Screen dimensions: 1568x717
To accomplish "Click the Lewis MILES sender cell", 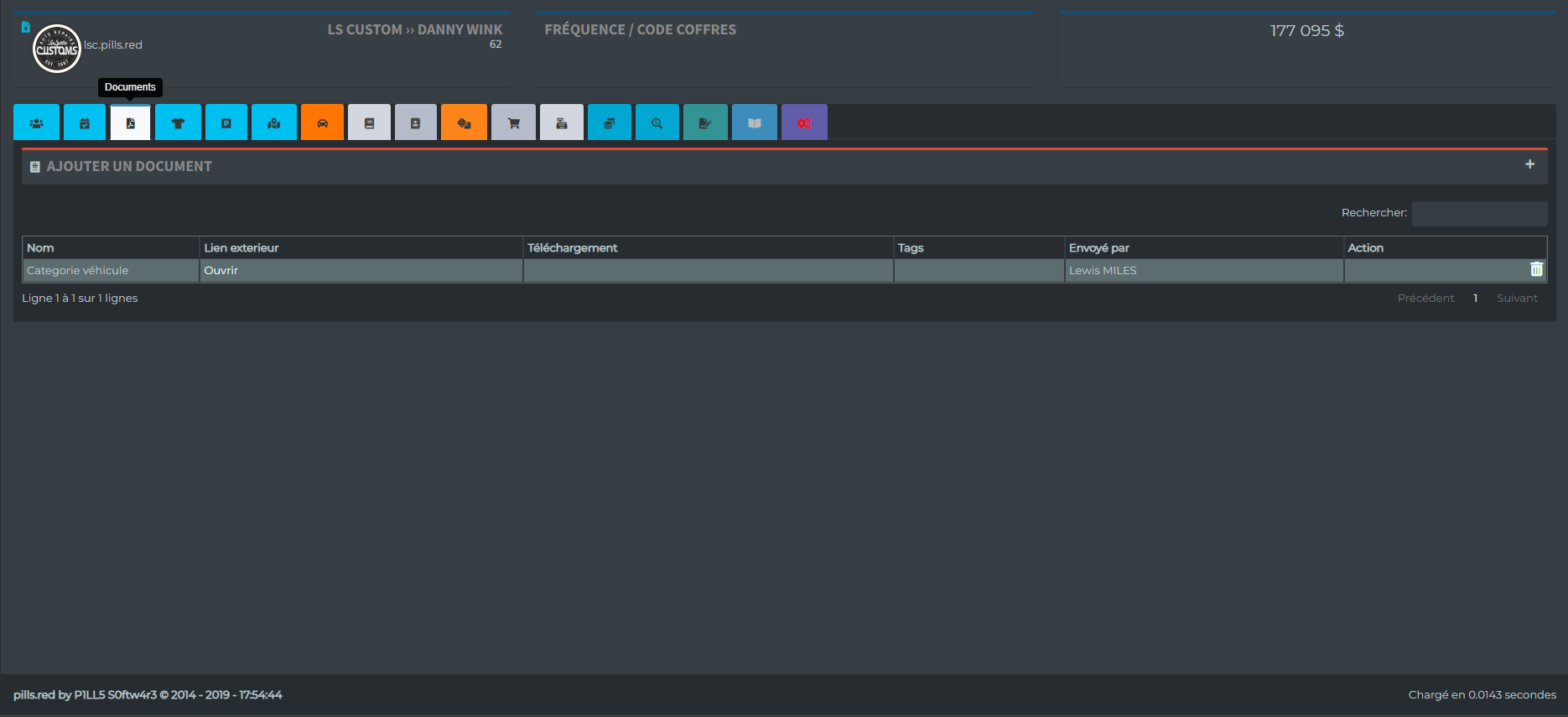I will (x=1204, y=270).
